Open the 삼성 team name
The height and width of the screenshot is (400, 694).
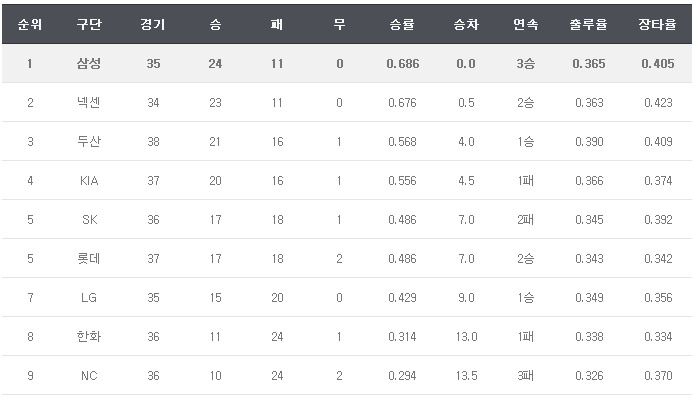[88, 64]
